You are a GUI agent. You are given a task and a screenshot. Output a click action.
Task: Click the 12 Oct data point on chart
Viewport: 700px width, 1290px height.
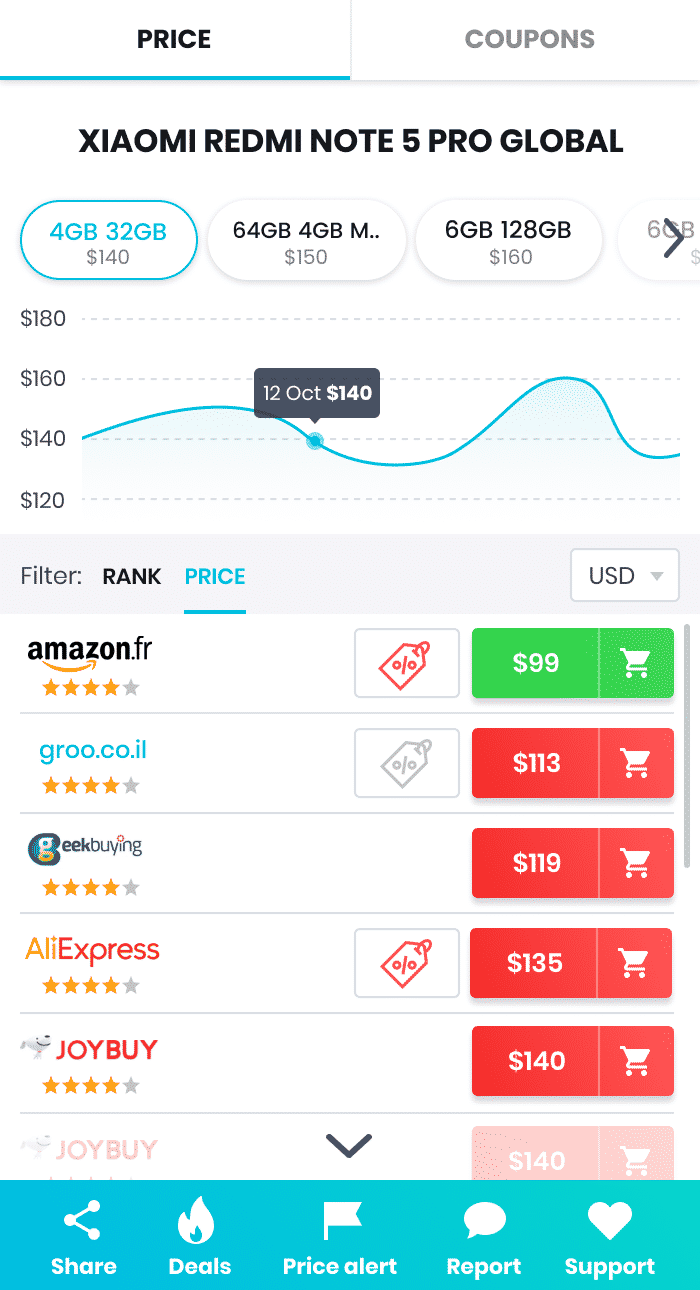[x=315, y=441]
